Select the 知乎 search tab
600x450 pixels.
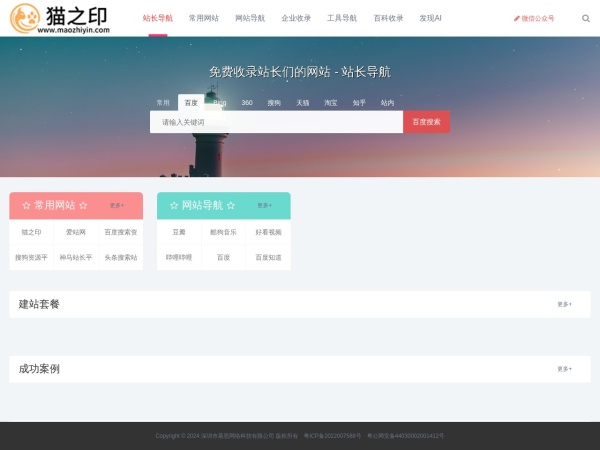pos(359,103)
